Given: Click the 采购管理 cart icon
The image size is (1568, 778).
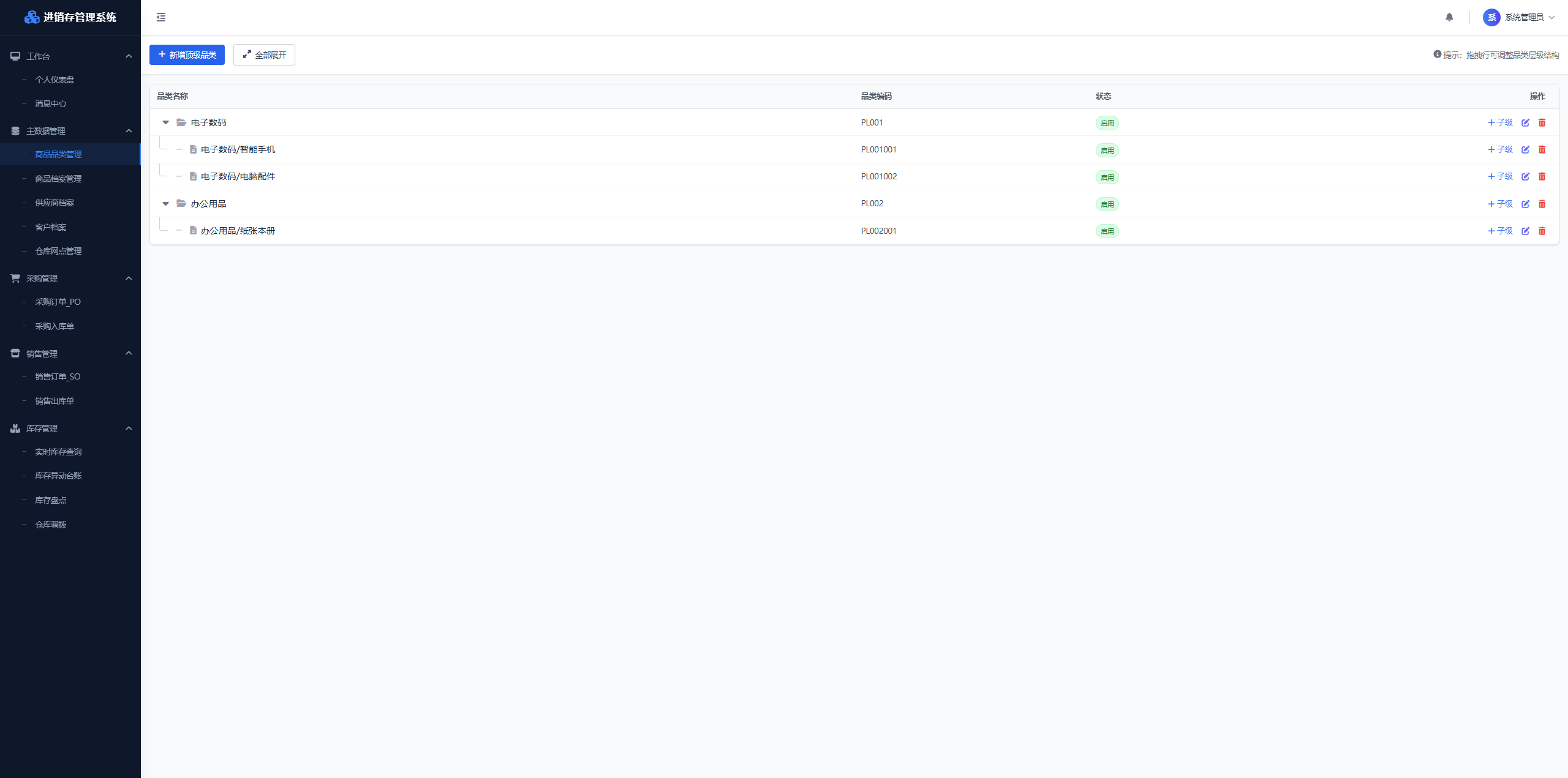Looking at the screenshot, I should (15, 279).
